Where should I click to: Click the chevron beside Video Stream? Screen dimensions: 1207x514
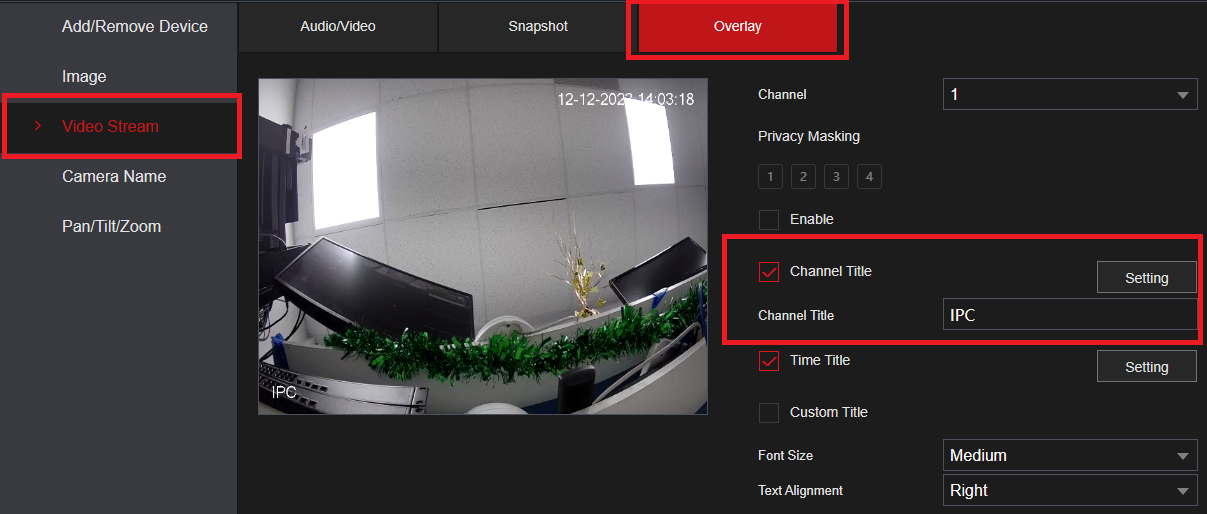point(38,126)
